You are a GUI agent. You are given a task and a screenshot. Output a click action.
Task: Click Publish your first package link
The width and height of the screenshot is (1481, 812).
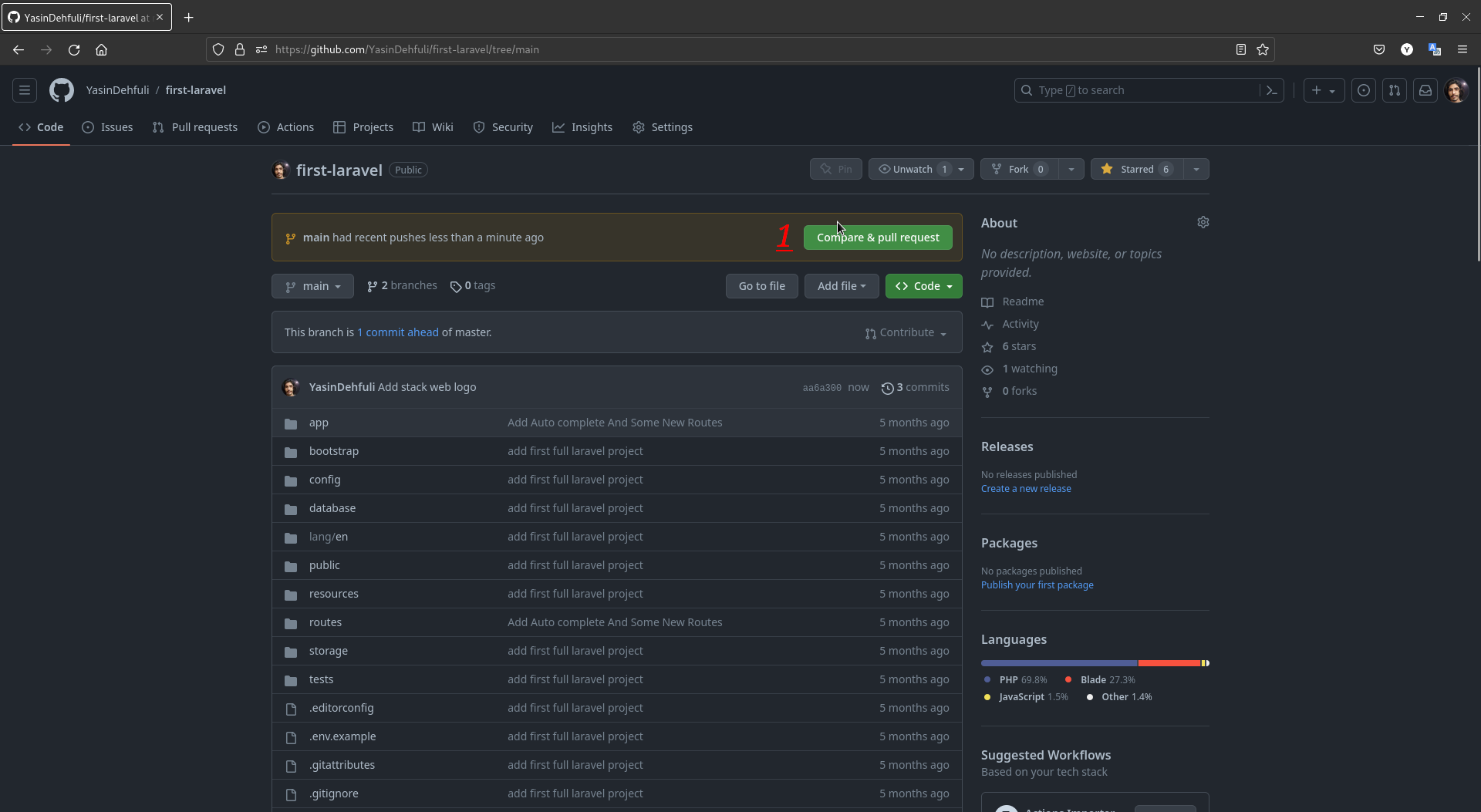[x=1037, y=585]
